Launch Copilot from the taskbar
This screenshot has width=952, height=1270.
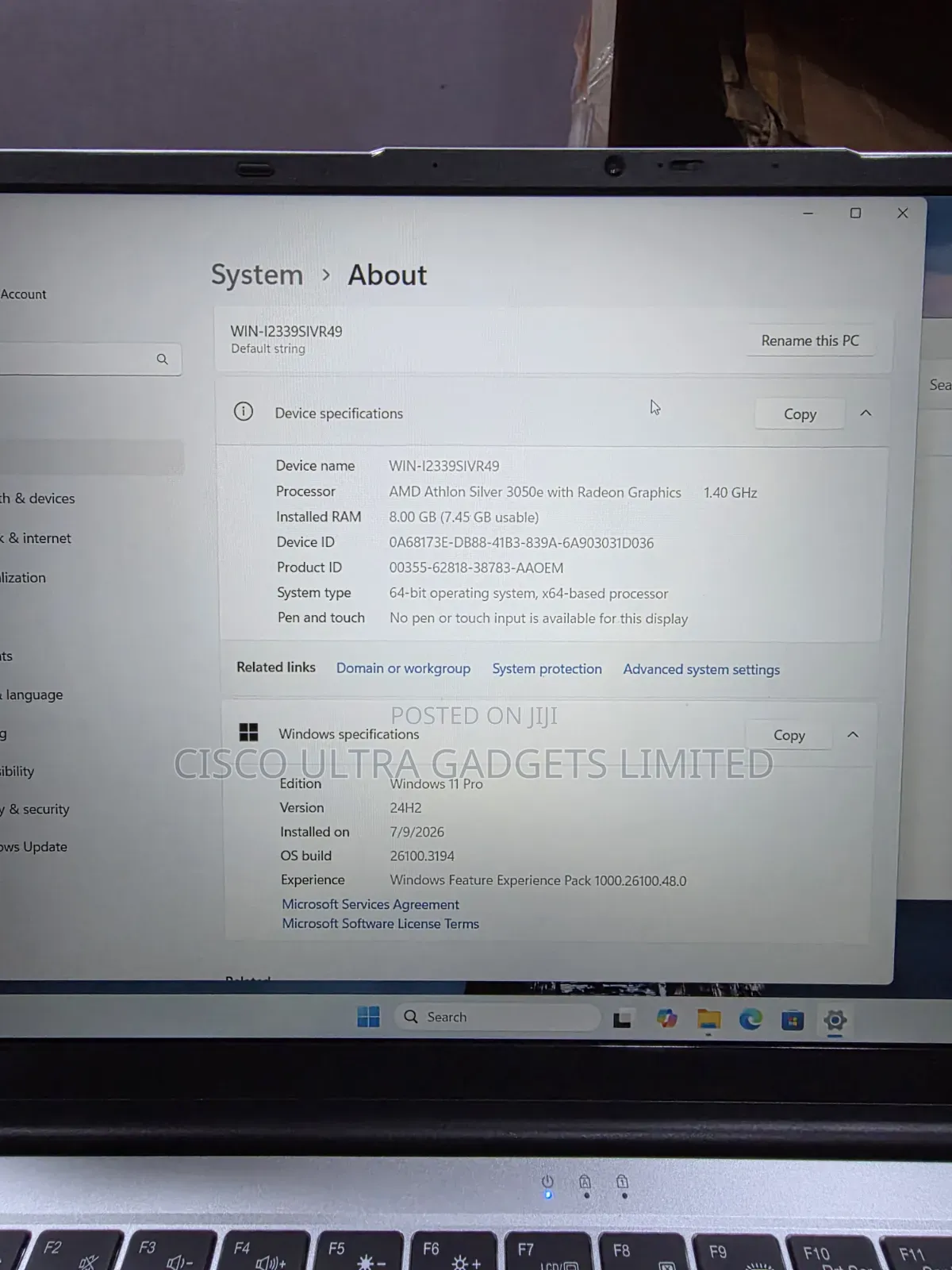coord(666,1018)
